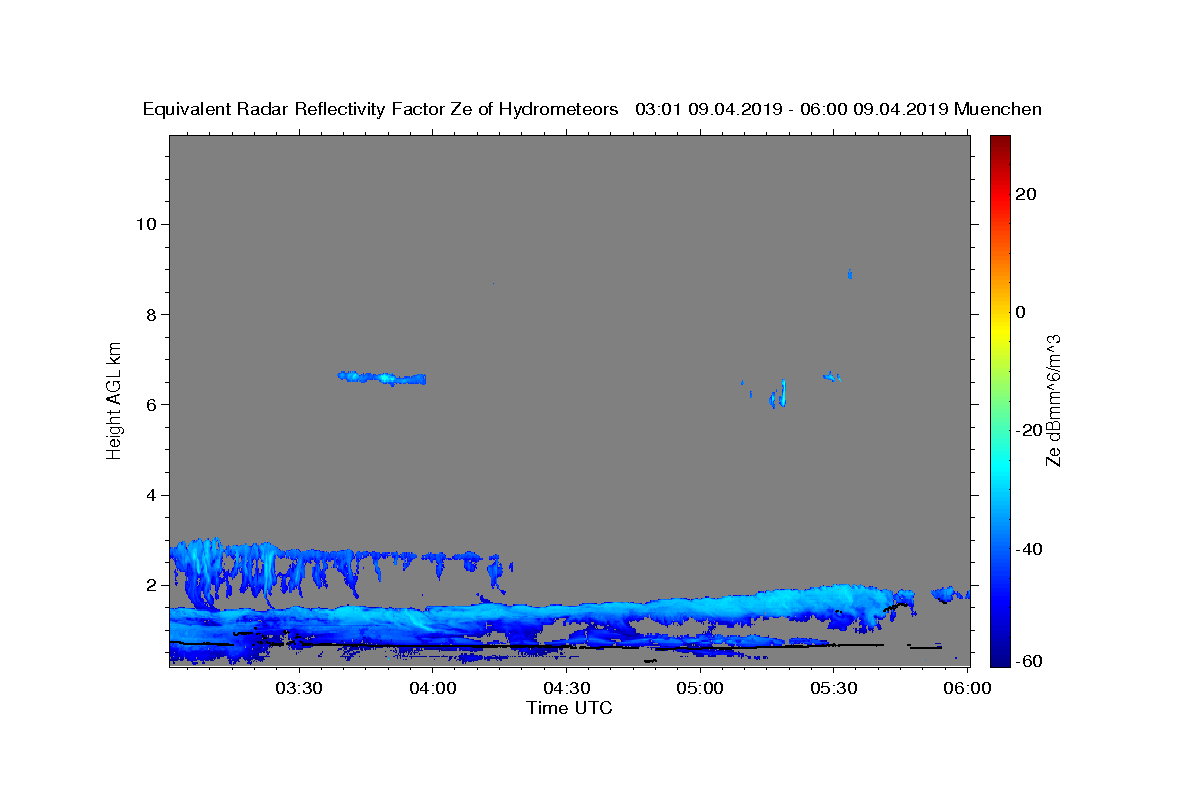Screen dimensions: 1200x800
Task: Click the 'Ze dBmm^6/m^3' colorbar label
Action: pyautogui.click(x=1053, y=400)
